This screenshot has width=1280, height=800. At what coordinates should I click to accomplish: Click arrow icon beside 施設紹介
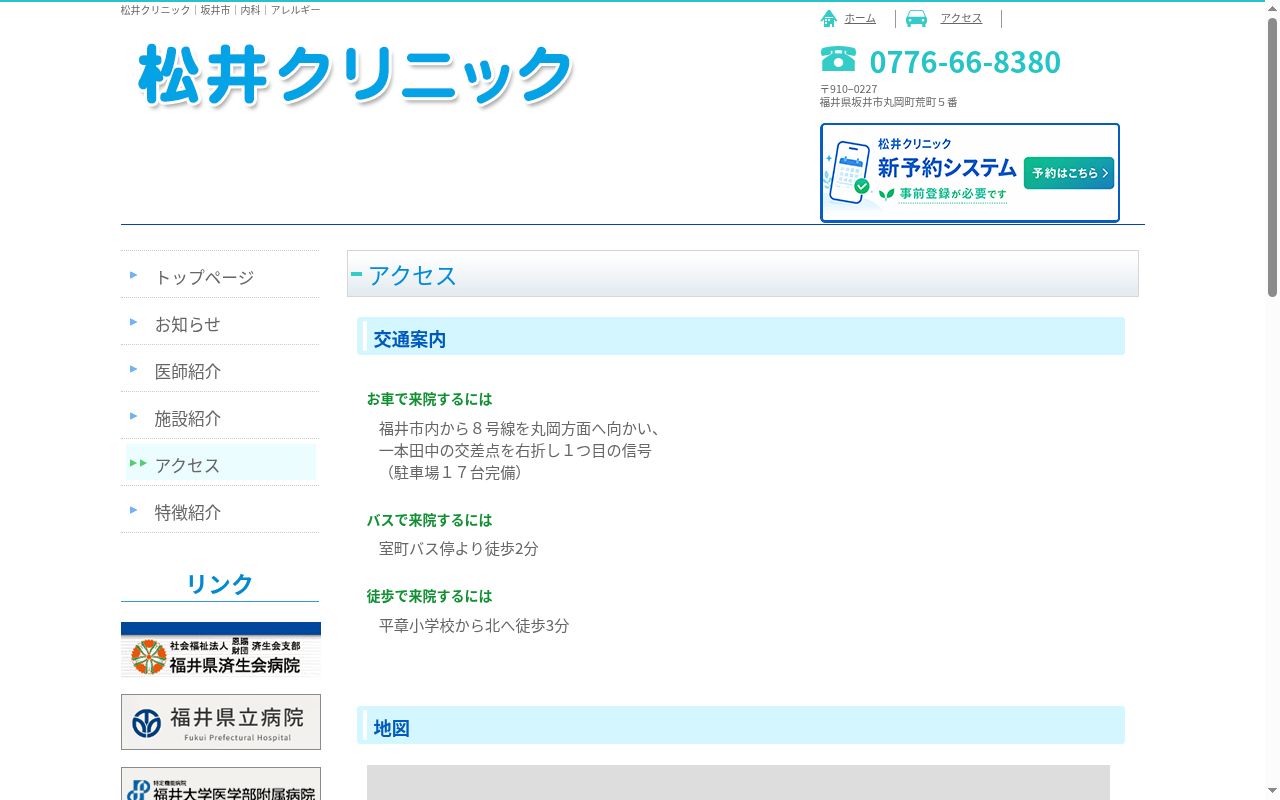click(x=134, y=416)
